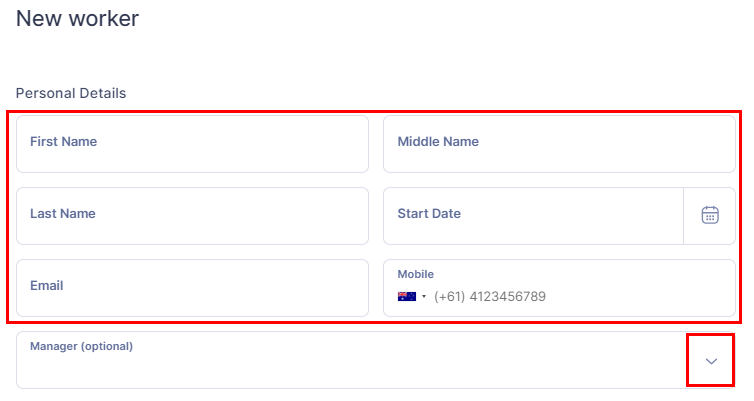Click the Start Date placeholder text
Image resolution: width=754 pixels, height=401 pixels.
tap(429, 213)
